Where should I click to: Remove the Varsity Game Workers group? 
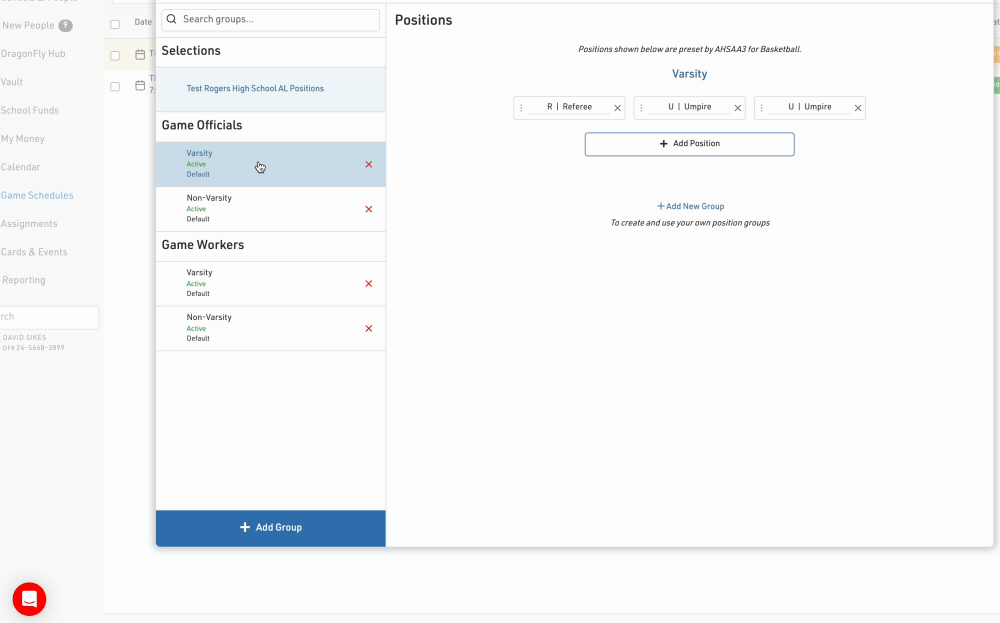click(369, 284)
